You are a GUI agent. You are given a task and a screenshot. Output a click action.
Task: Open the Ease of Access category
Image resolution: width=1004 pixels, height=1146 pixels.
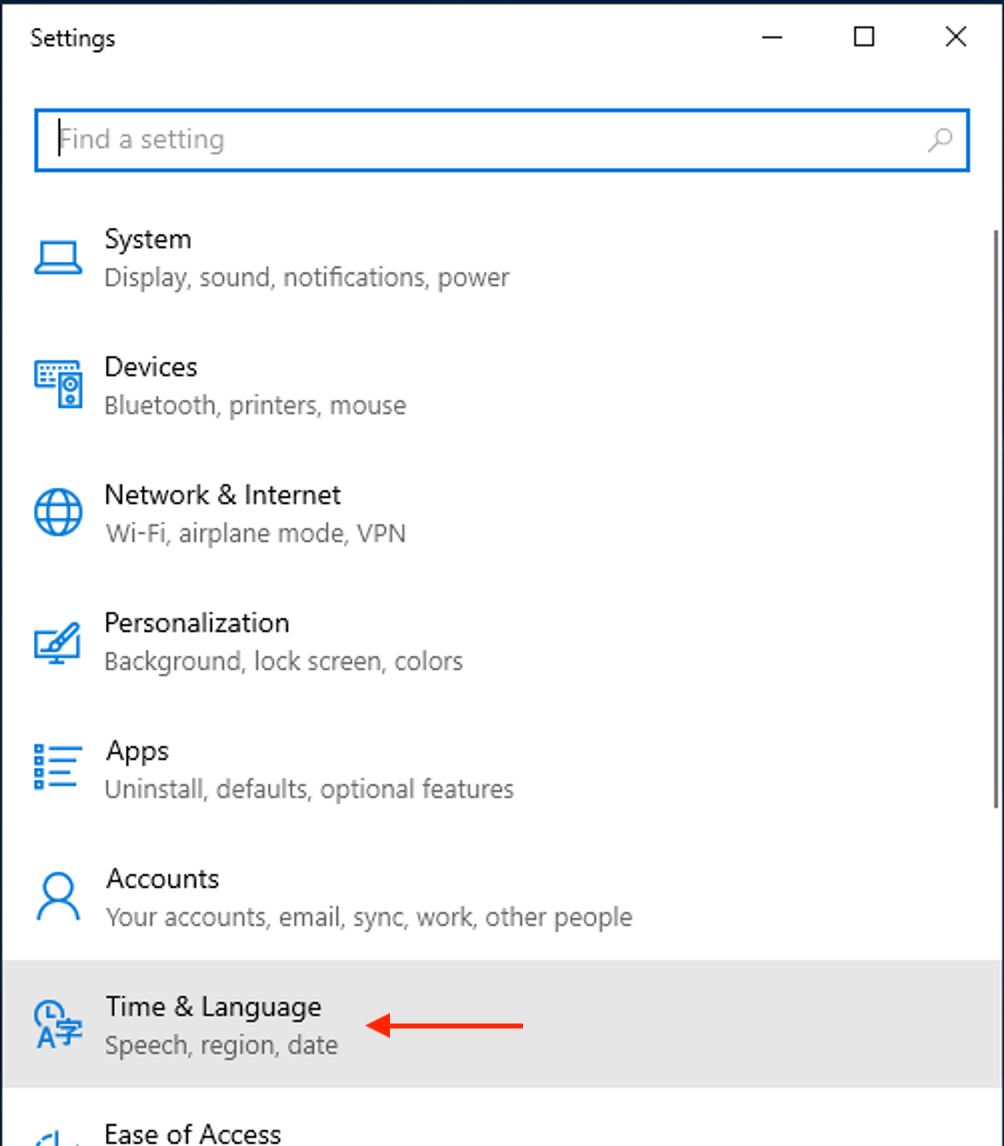coord(193,1133)
